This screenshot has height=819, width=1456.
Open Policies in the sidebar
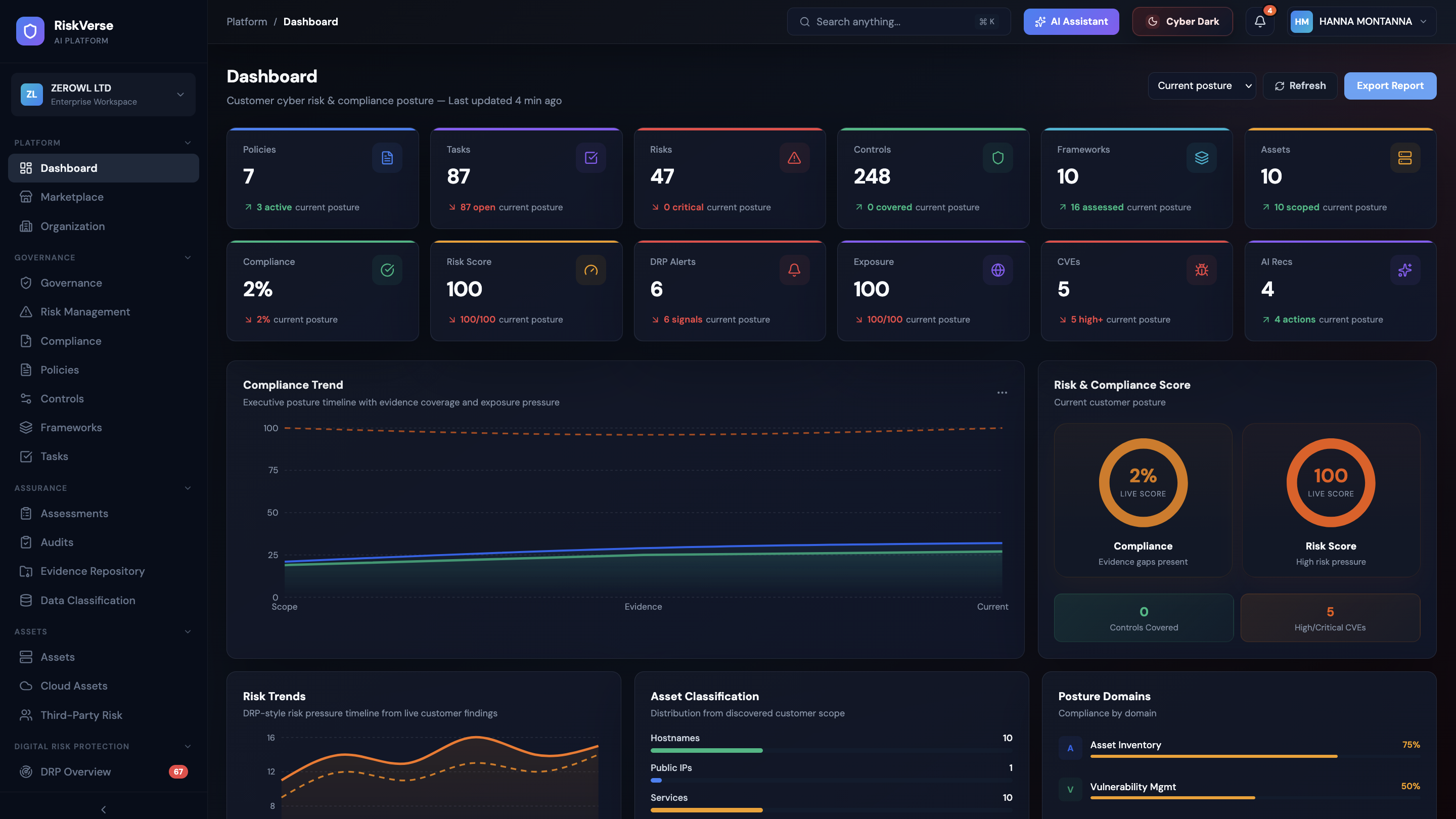click(104, 370)
